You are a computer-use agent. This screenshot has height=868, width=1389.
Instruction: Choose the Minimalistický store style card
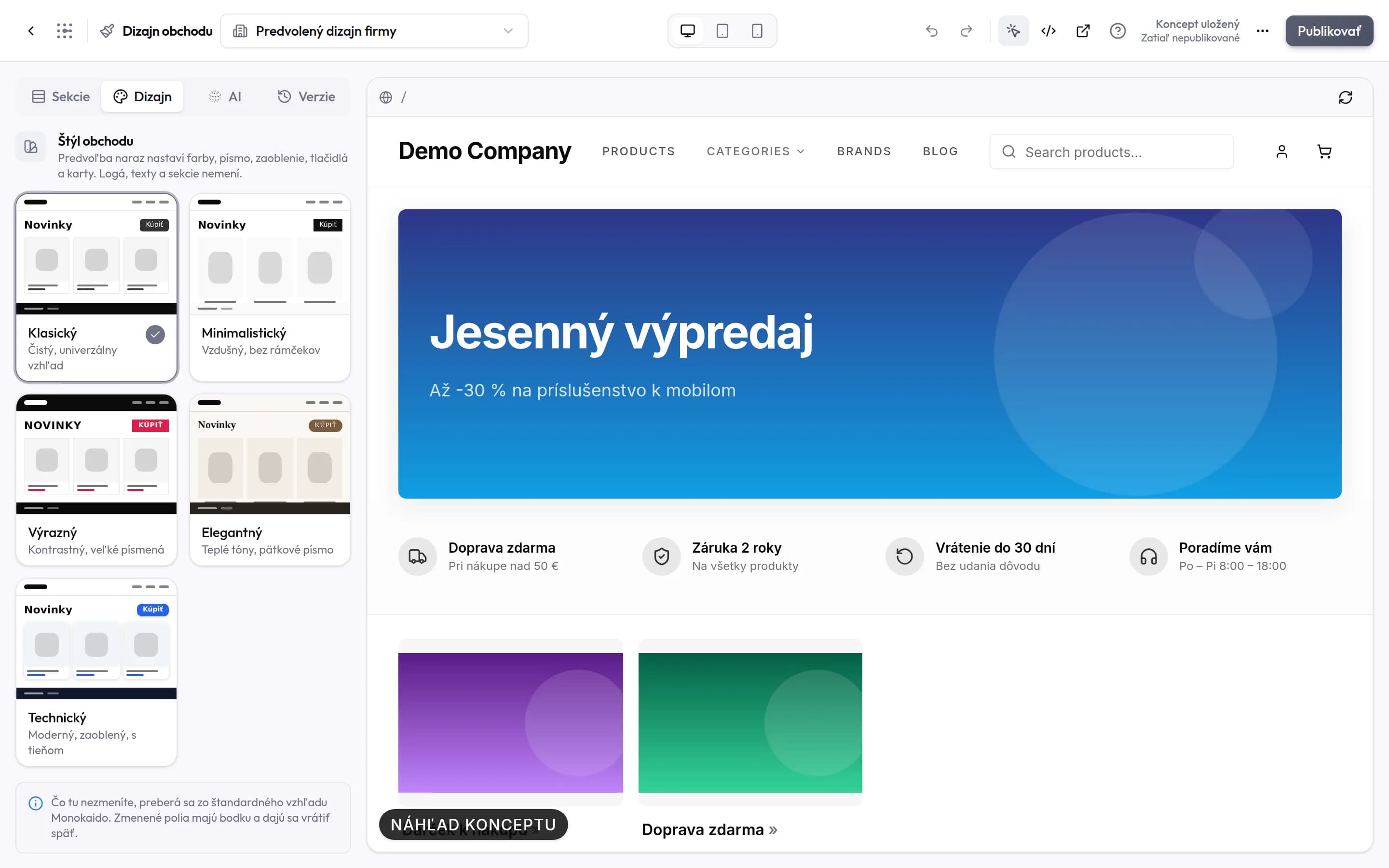pyautogui.click(x=270, y=287)
